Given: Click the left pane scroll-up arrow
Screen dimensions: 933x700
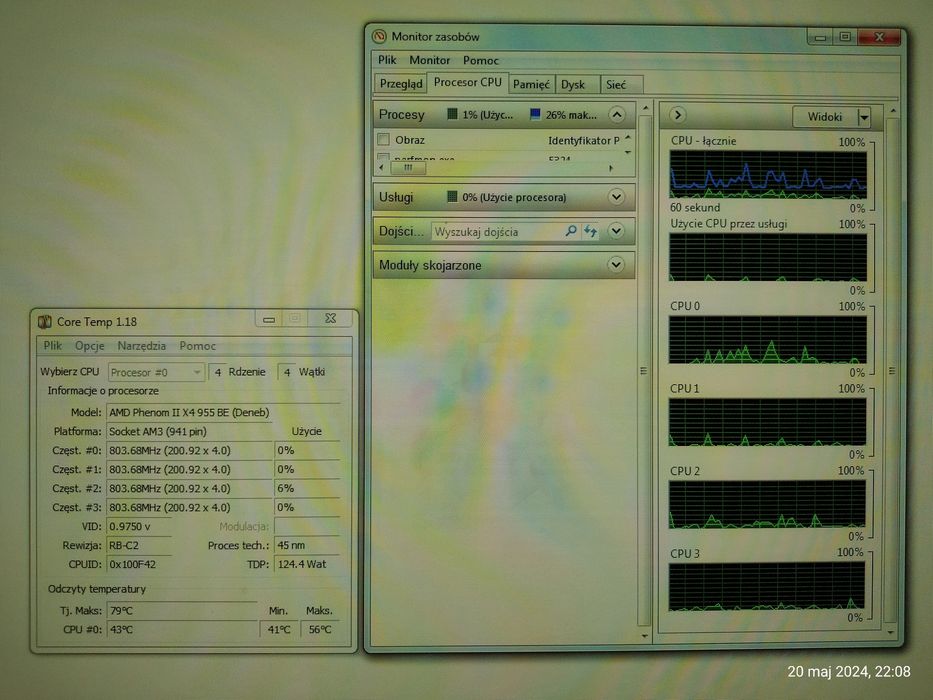Looking at the screenshot, I should point(645,108).
